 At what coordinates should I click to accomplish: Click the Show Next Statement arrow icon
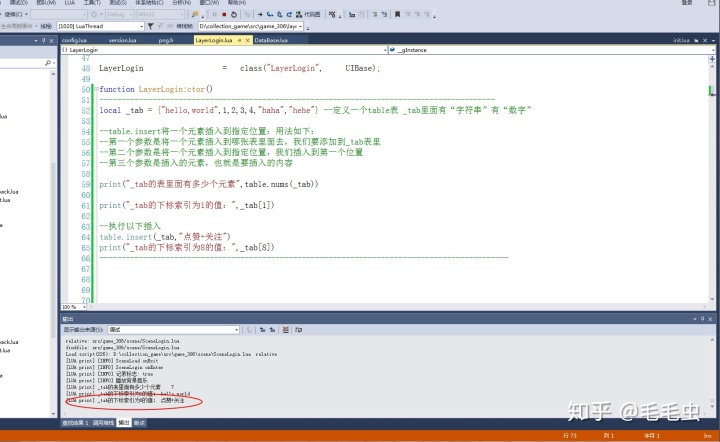tap(260, 15)
